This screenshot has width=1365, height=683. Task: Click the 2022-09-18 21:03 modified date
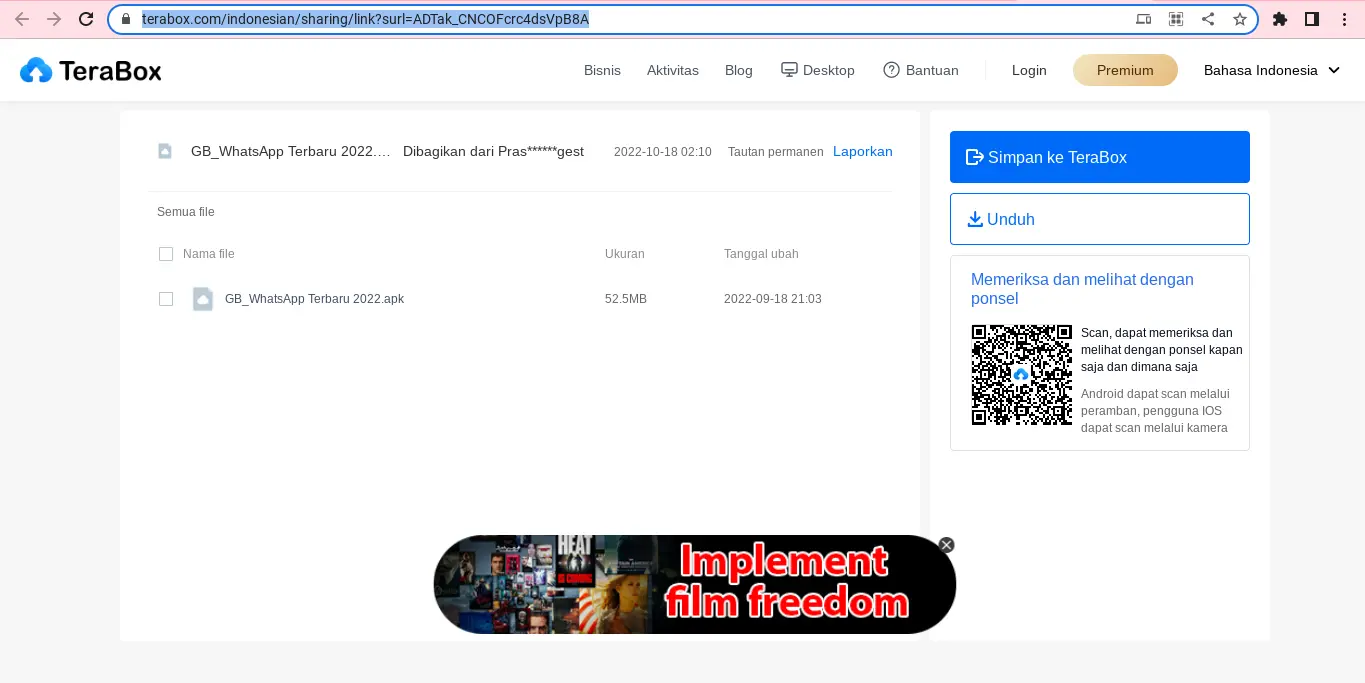point(773,299)
